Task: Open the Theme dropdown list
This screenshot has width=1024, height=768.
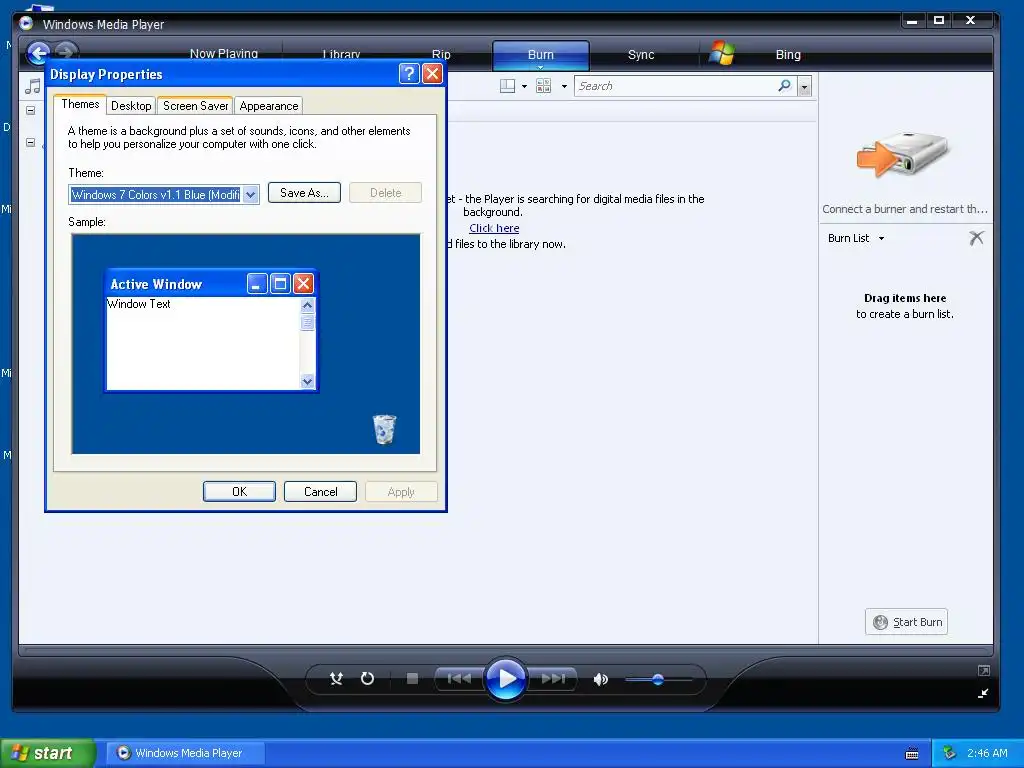Action: (x=251, y=195)
